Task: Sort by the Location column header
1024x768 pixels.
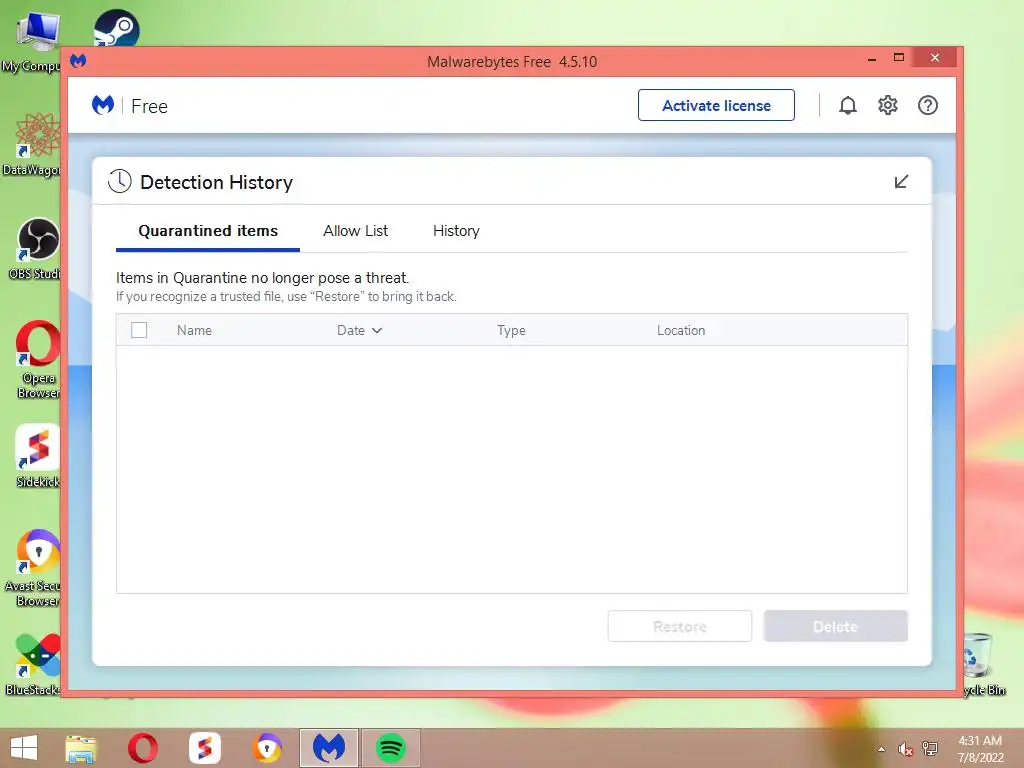Action: [680, 330]
